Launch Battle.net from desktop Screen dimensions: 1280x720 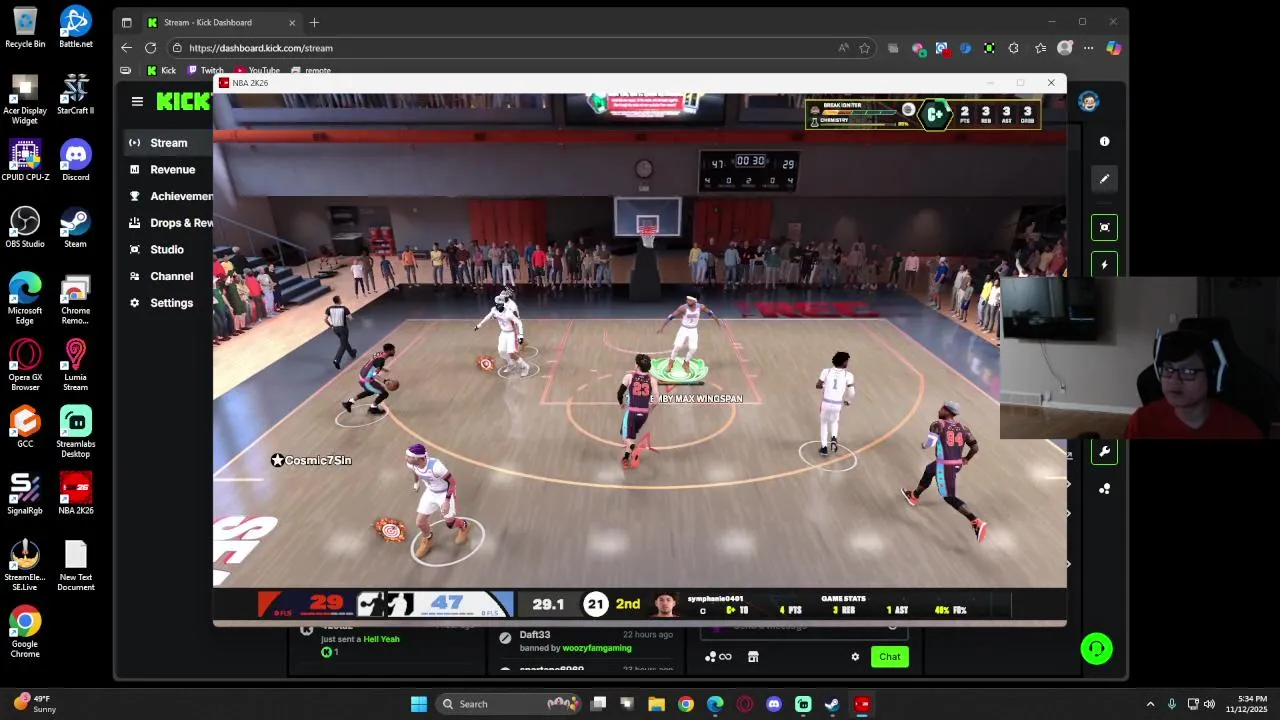(x=75, y=27)
